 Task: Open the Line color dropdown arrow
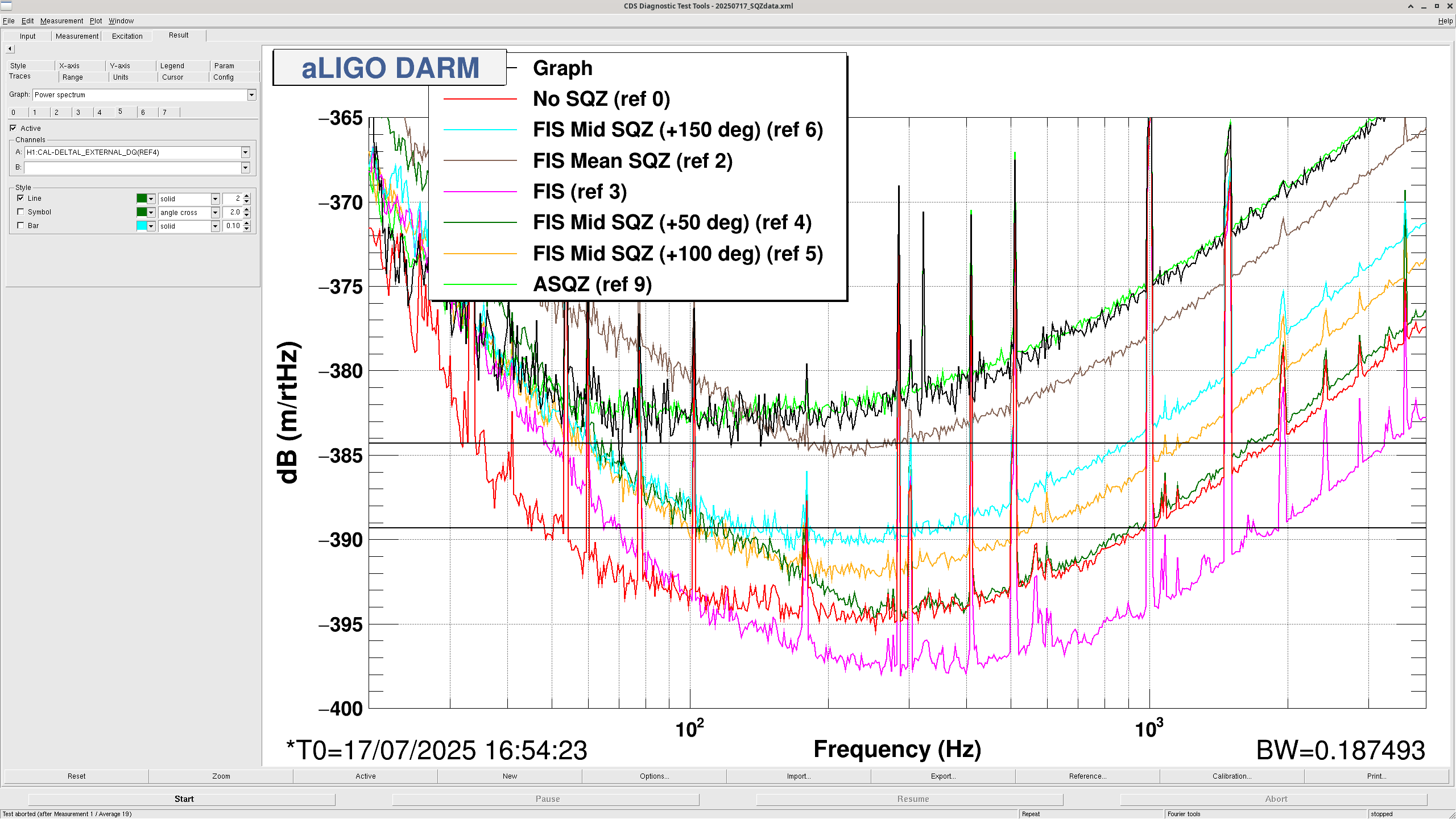tap(151, 198)
